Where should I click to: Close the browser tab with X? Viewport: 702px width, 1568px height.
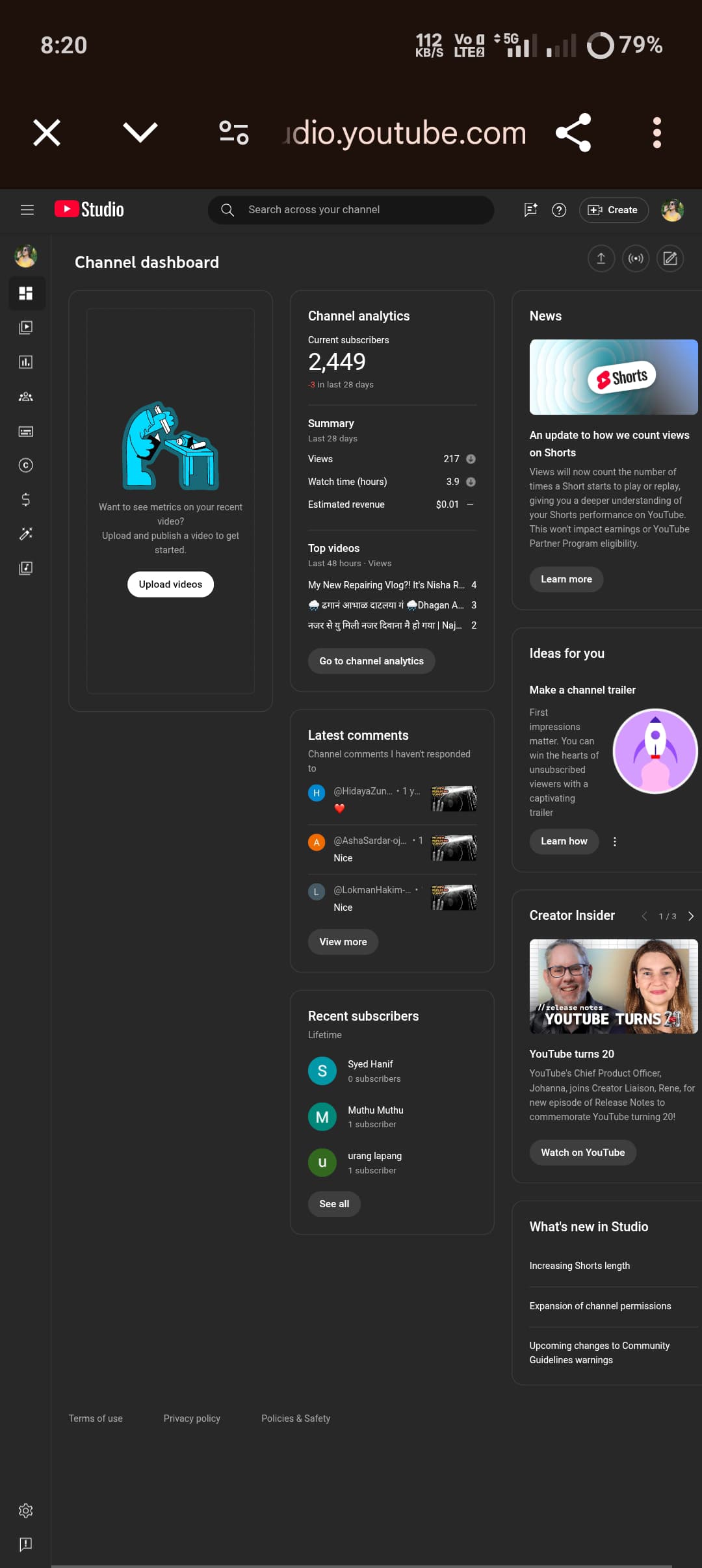pos(47,133)
